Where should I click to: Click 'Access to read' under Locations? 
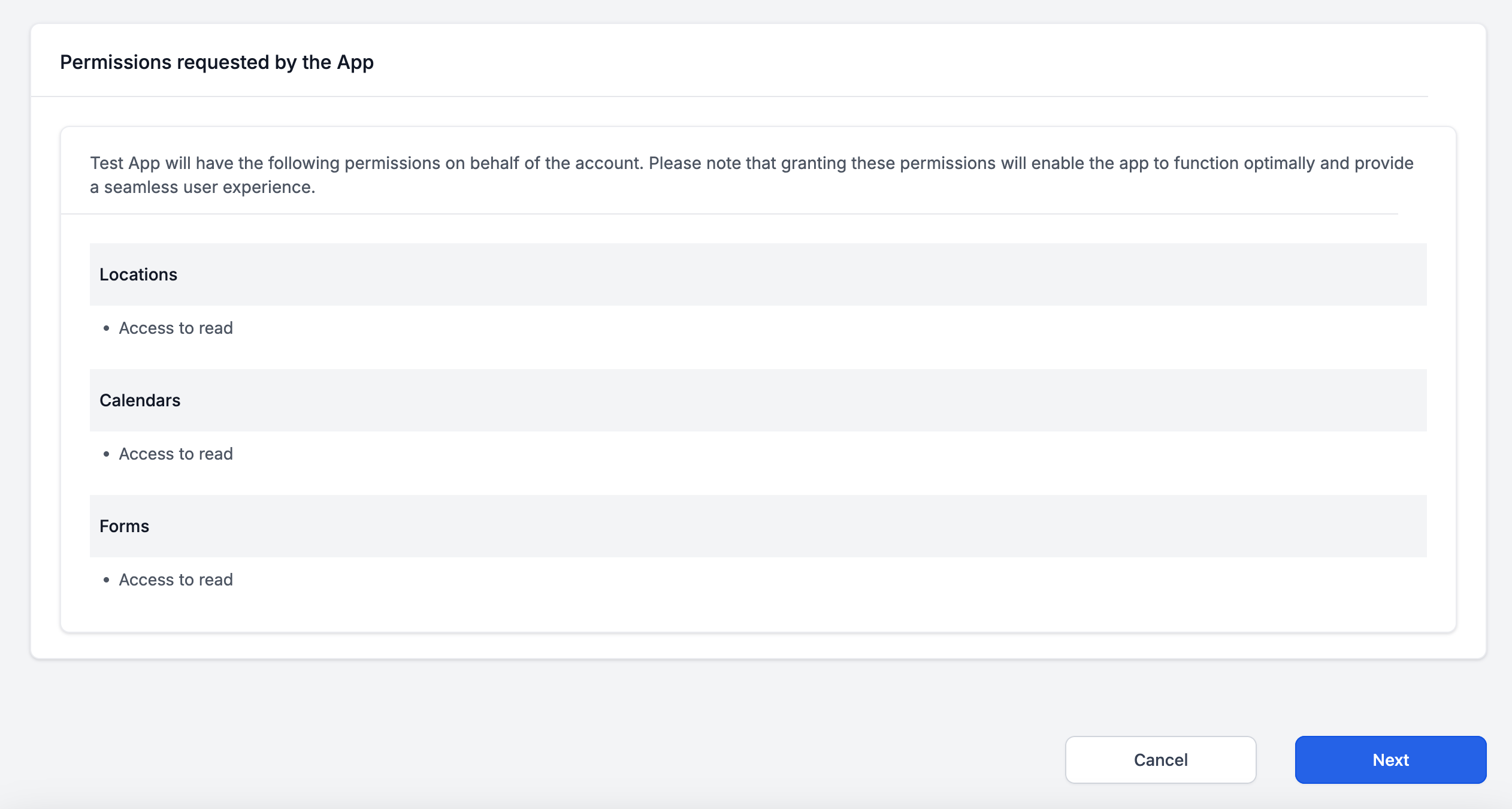pyautogui.click(x=176, y=328)
